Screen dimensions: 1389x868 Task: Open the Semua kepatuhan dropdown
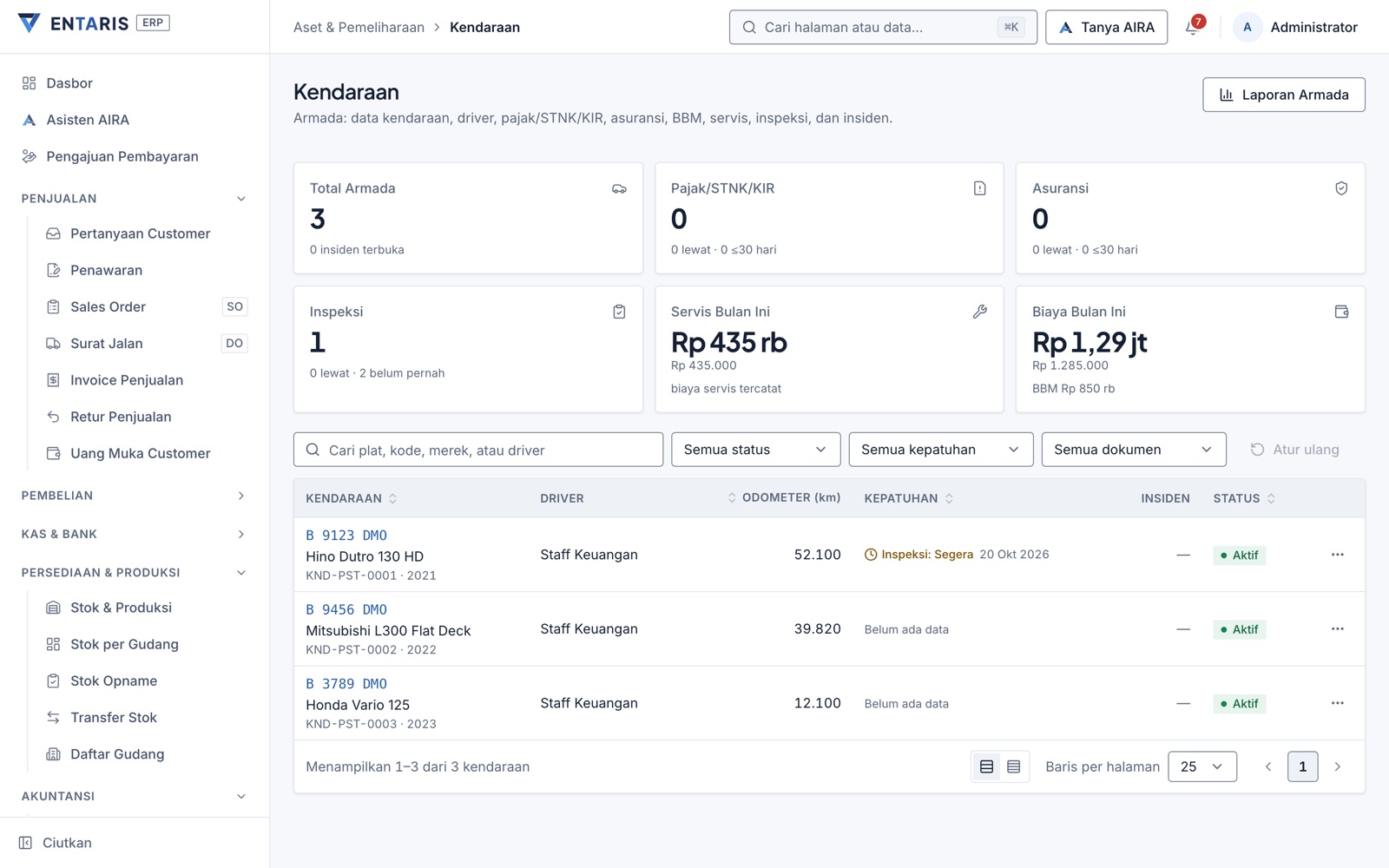940,450
